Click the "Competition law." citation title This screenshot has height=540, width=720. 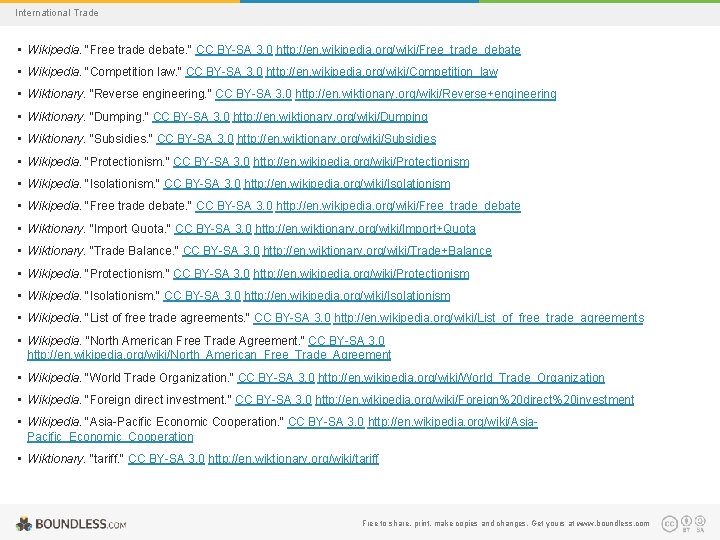[133, 72]
